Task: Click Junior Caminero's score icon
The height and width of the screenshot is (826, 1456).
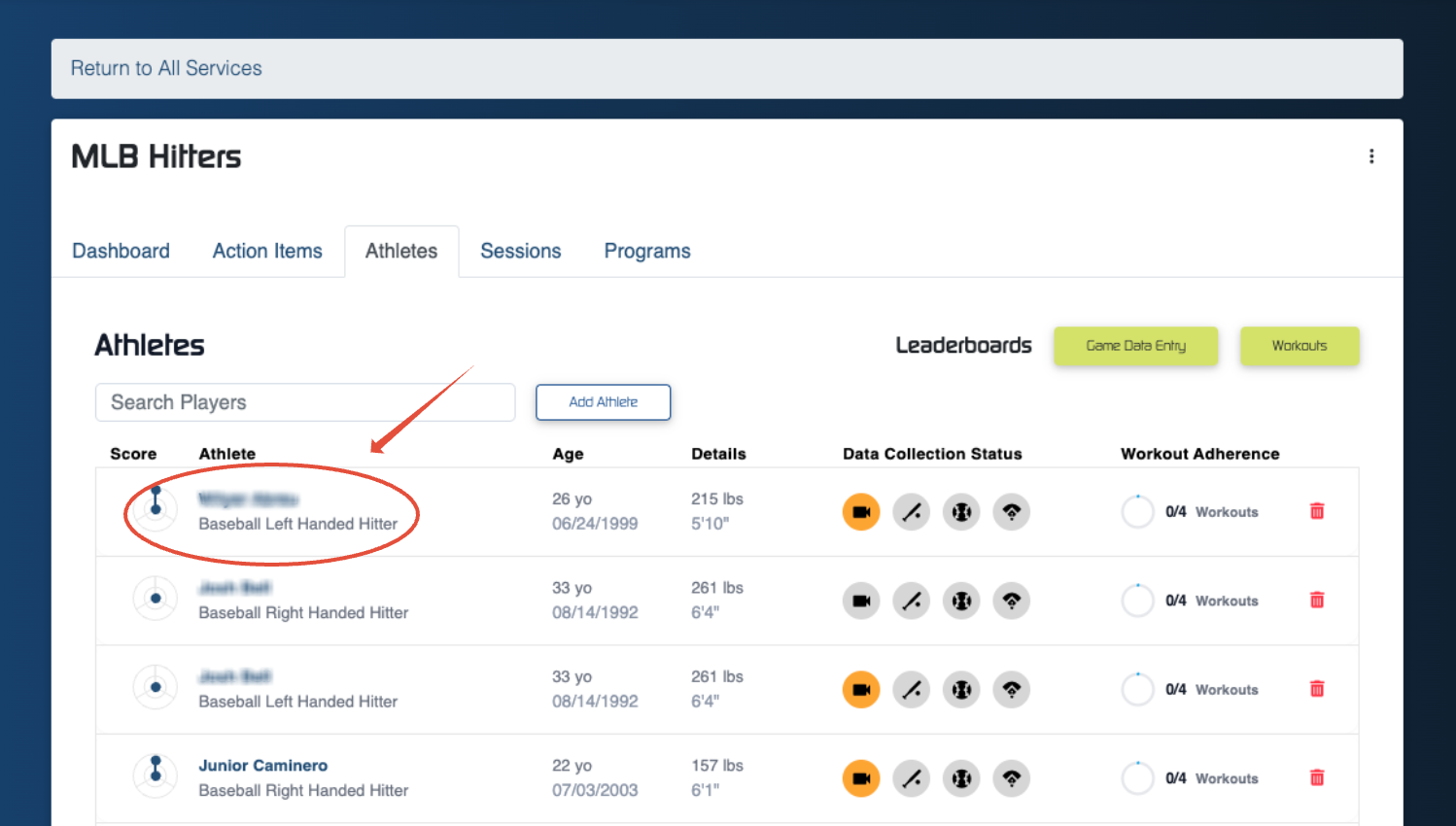Action: [x=156, y=774]
